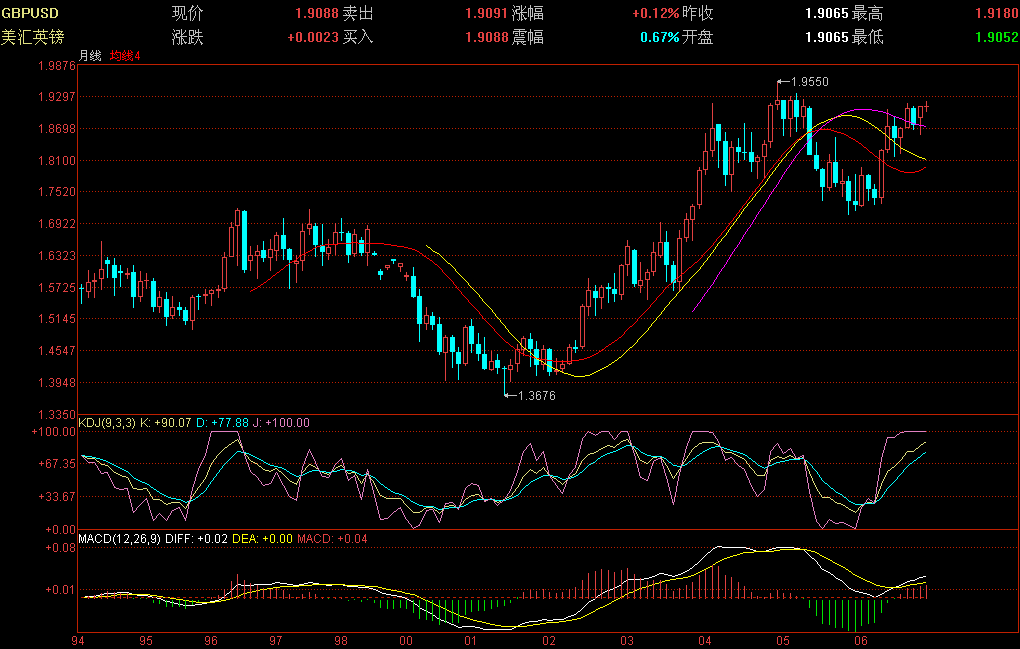Click the 1.9550 high price annotation

[x=809, y=82]
